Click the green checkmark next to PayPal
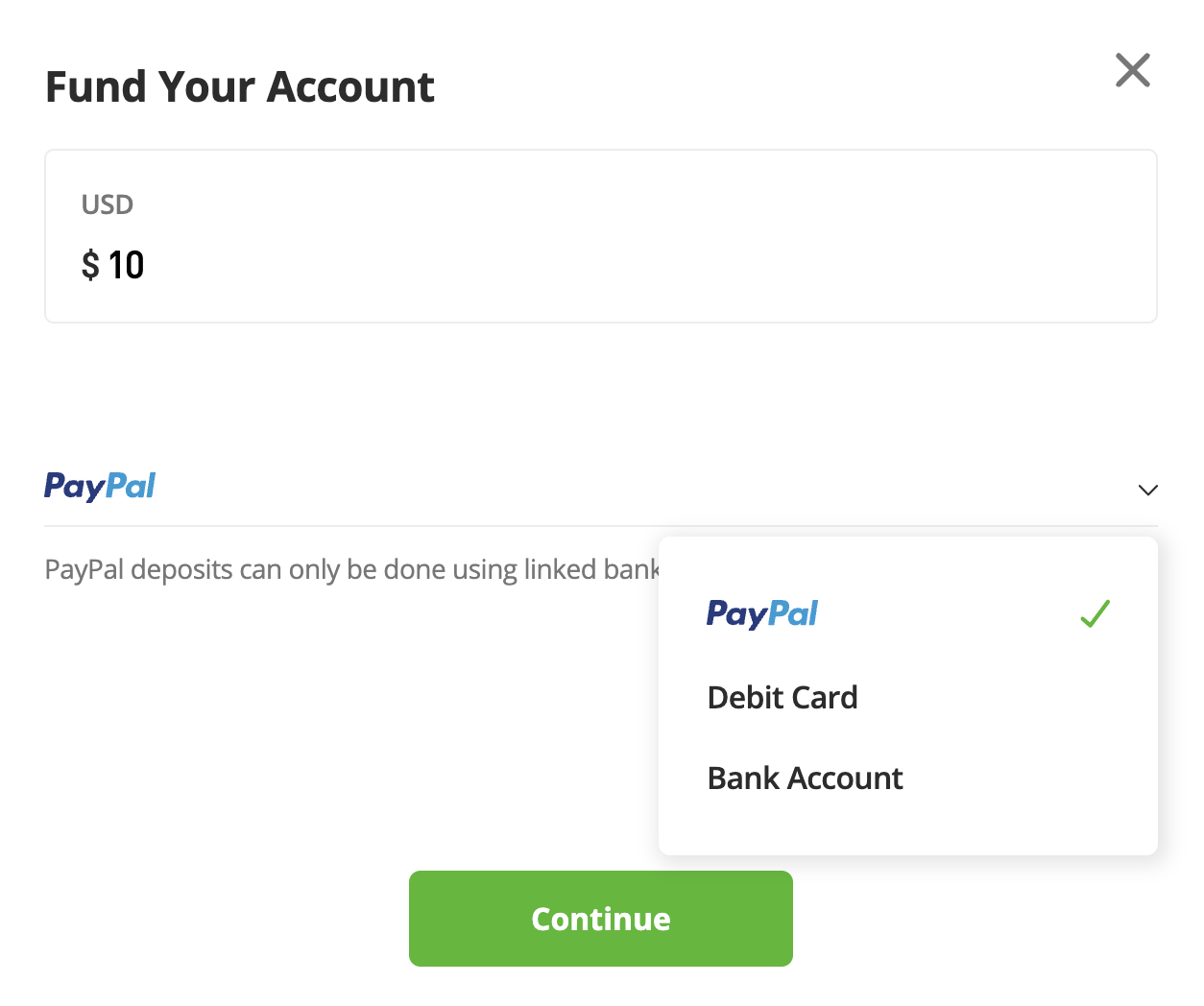The image size is (1204, 1006). point(1094,613)
